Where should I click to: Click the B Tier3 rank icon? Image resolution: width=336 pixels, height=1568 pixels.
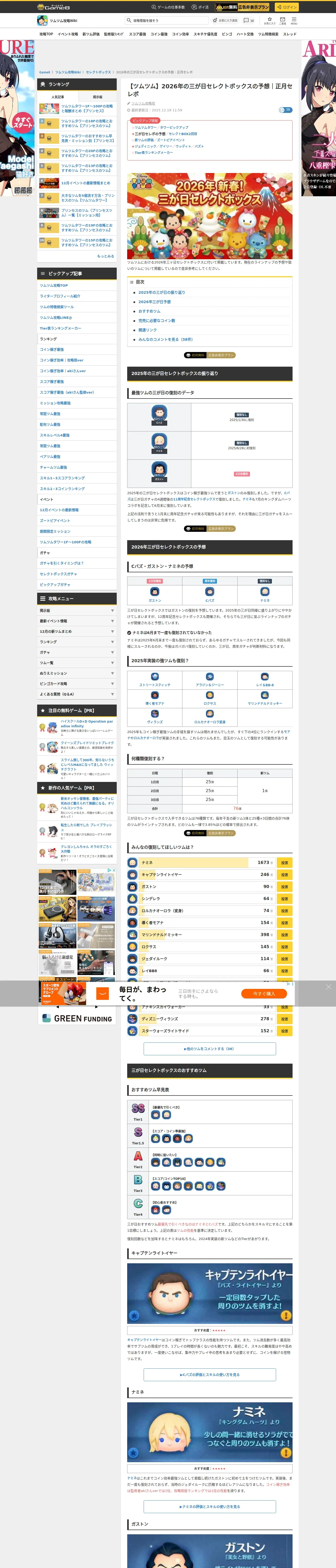pyautogui.click(x=138, y=1180)
